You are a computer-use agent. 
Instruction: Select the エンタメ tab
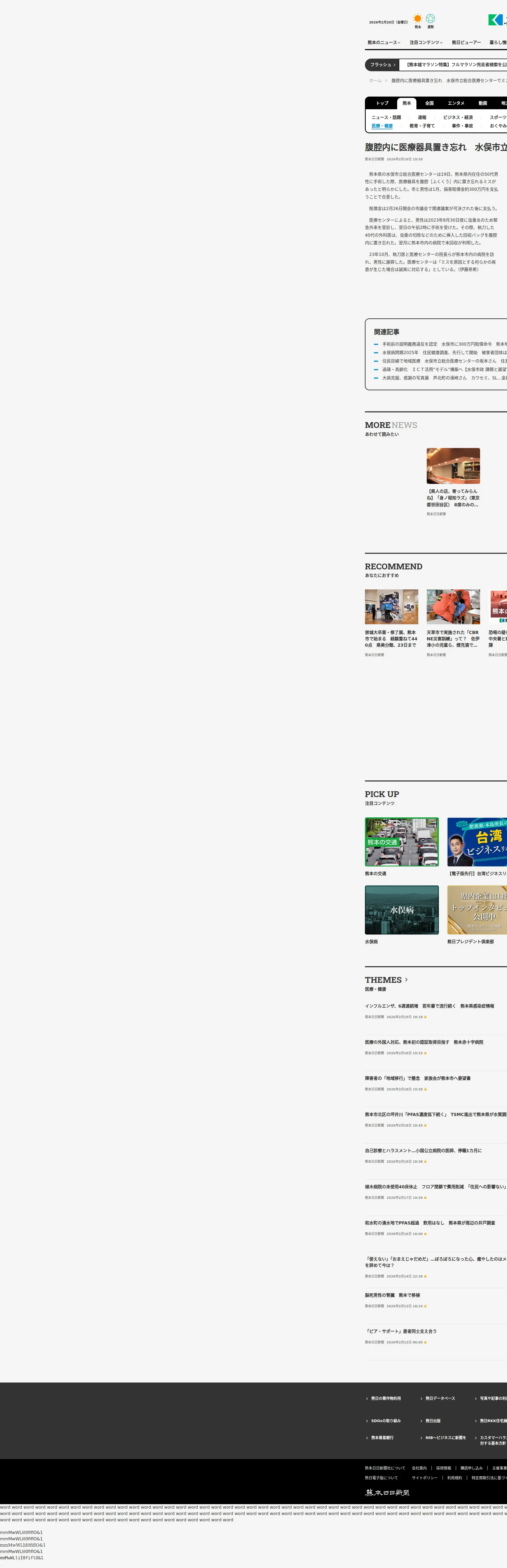pos(456,103)
